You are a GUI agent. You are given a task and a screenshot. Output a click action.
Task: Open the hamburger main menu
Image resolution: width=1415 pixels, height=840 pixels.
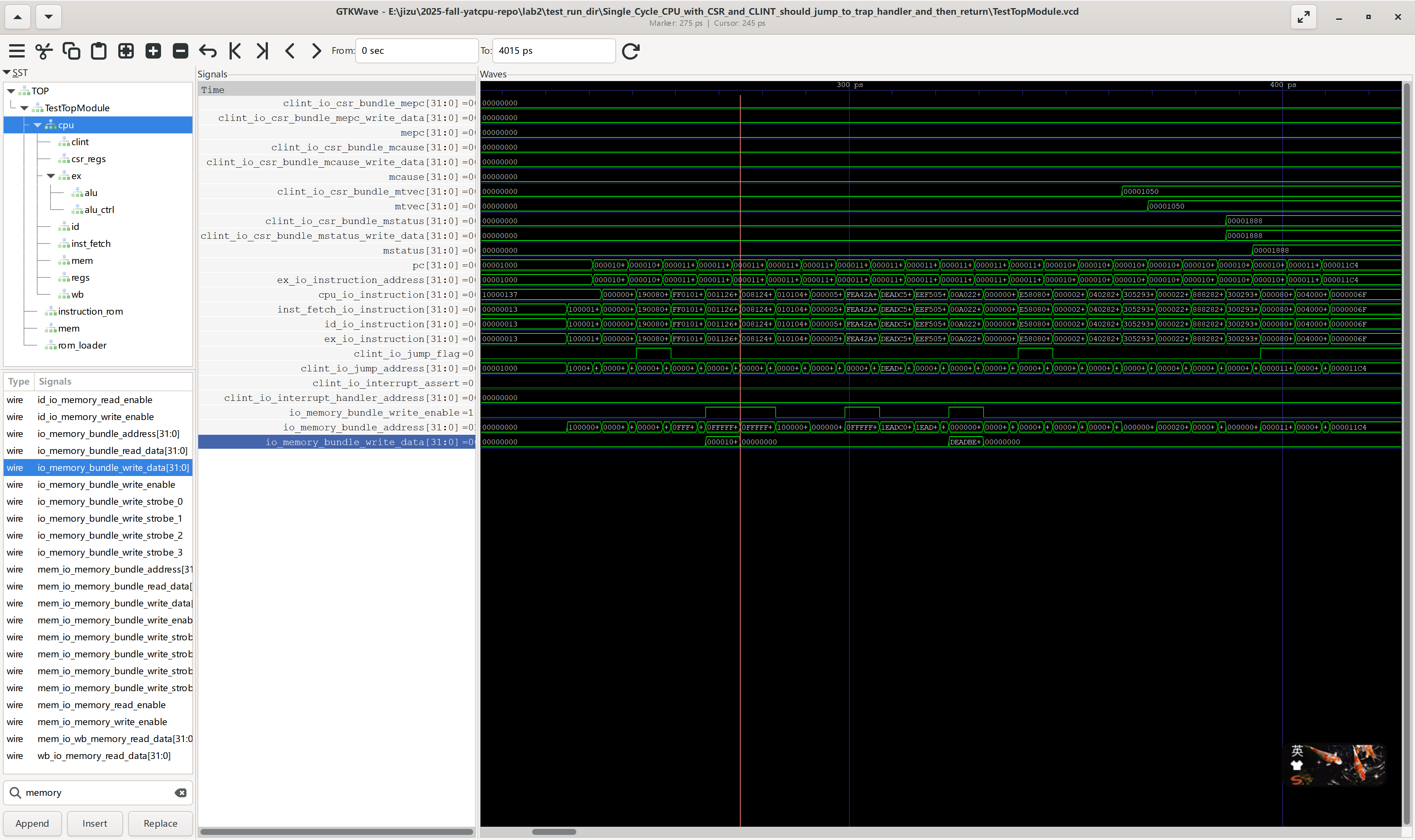17,51
